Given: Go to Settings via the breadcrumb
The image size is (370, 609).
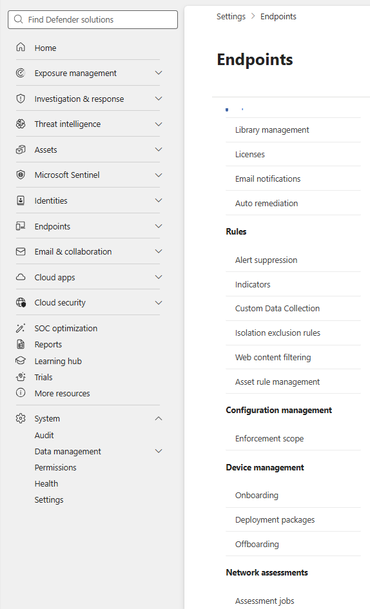Looking at the screenshot, I should click(231, 16).
